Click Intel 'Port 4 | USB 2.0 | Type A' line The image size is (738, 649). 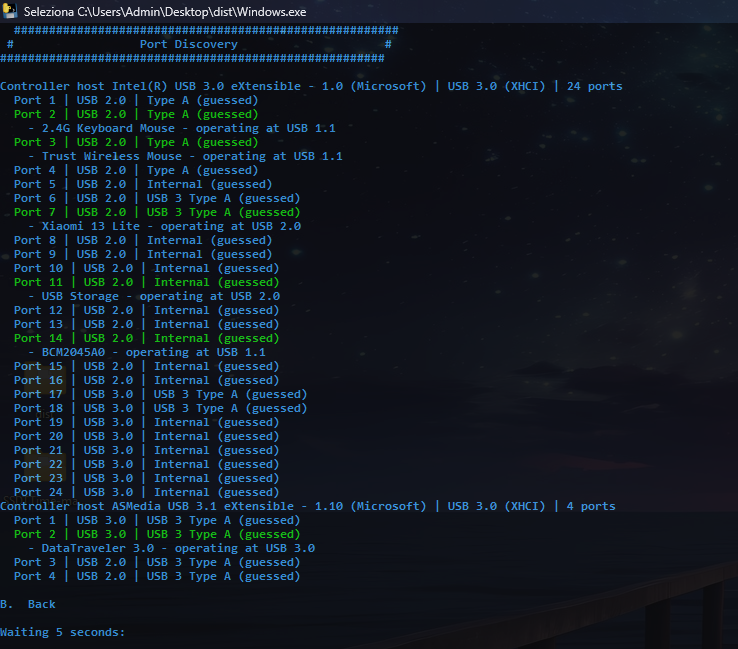pyautogui.click(x=136, y=170)
